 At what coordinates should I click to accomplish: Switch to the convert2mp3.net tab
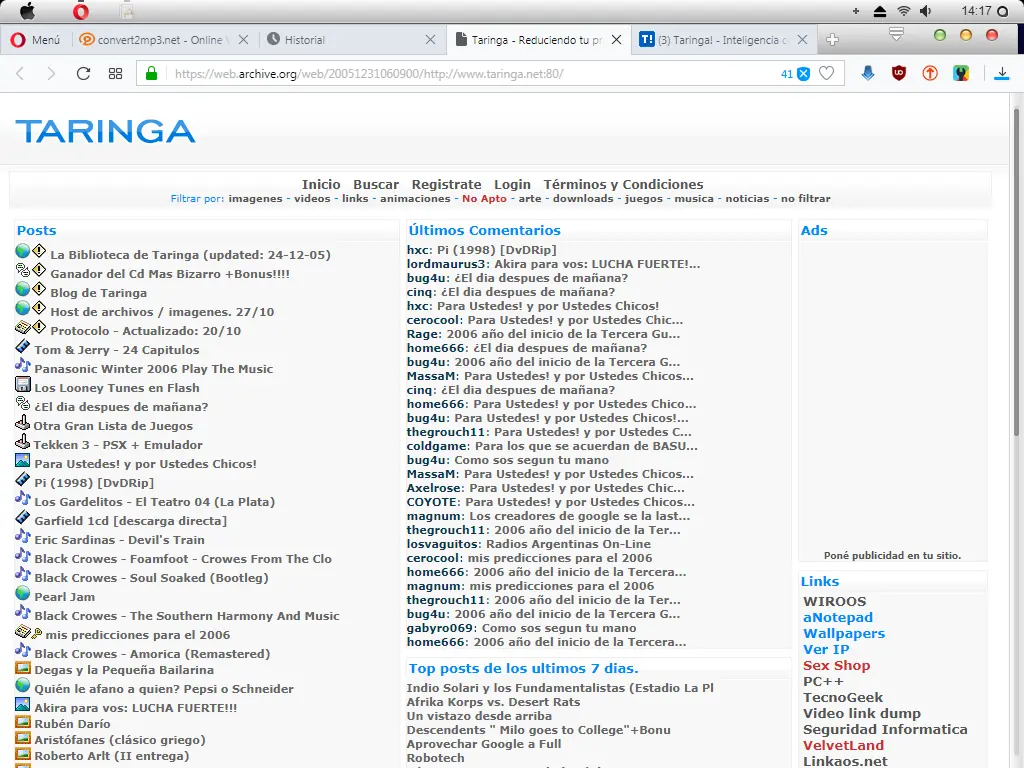tap(150, 40)
